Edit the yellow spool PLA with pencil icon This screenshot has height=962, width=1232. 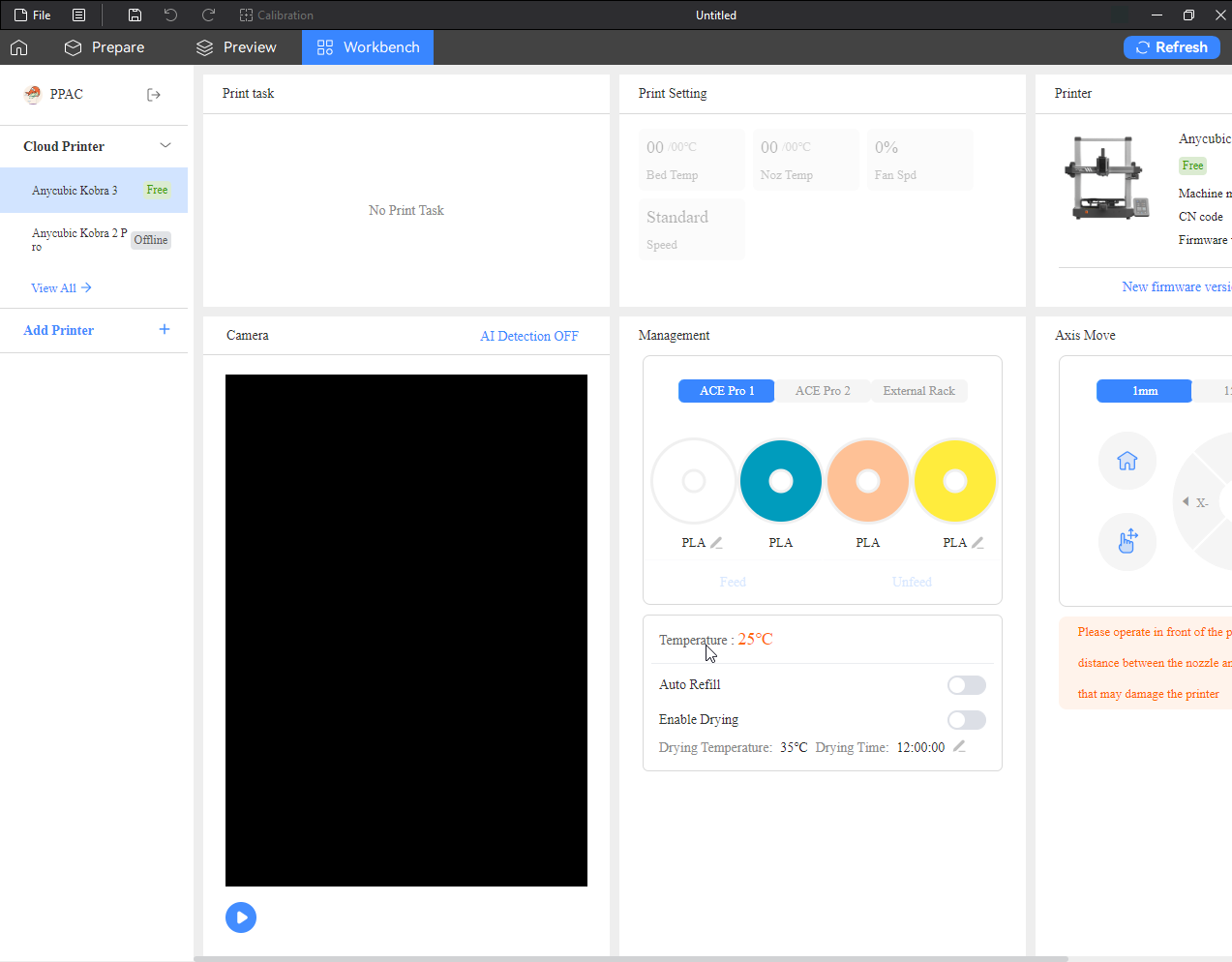coord(977,543)
